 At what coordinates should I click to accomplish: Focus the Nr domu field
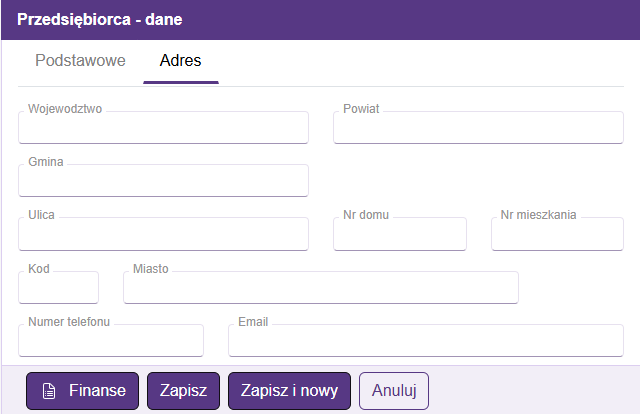click(399, 235)
